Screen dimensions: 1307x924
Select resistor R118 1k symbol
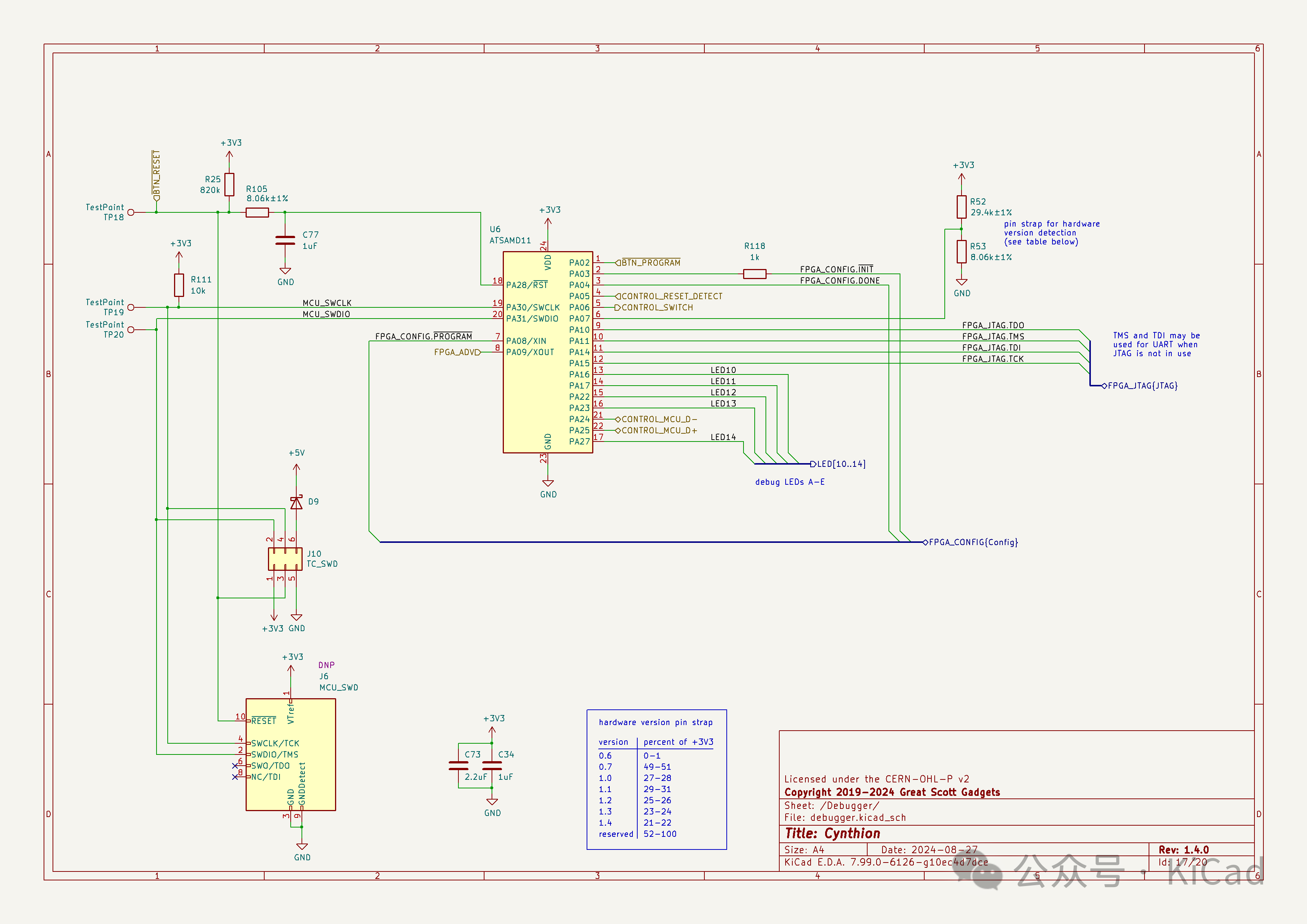[754, 274]
